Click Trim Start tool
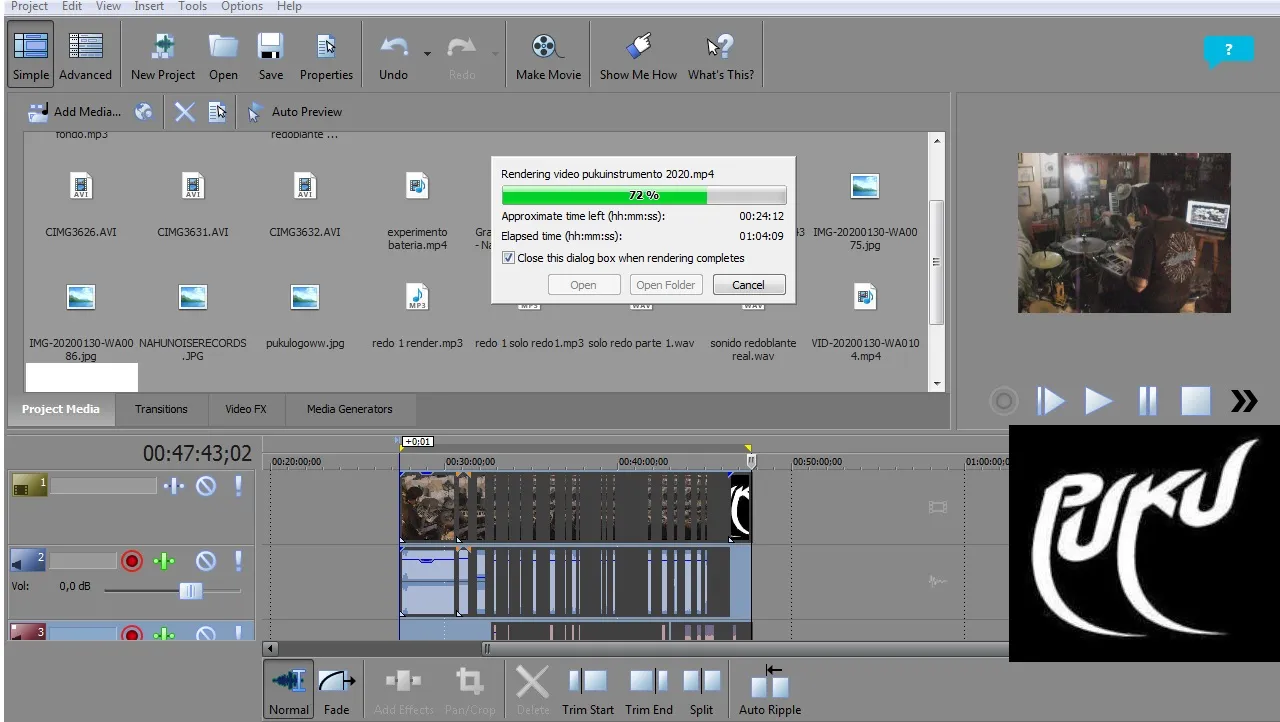Image resolution: width=1280 pixels, height=722 pixels. [x=588, y=689]
